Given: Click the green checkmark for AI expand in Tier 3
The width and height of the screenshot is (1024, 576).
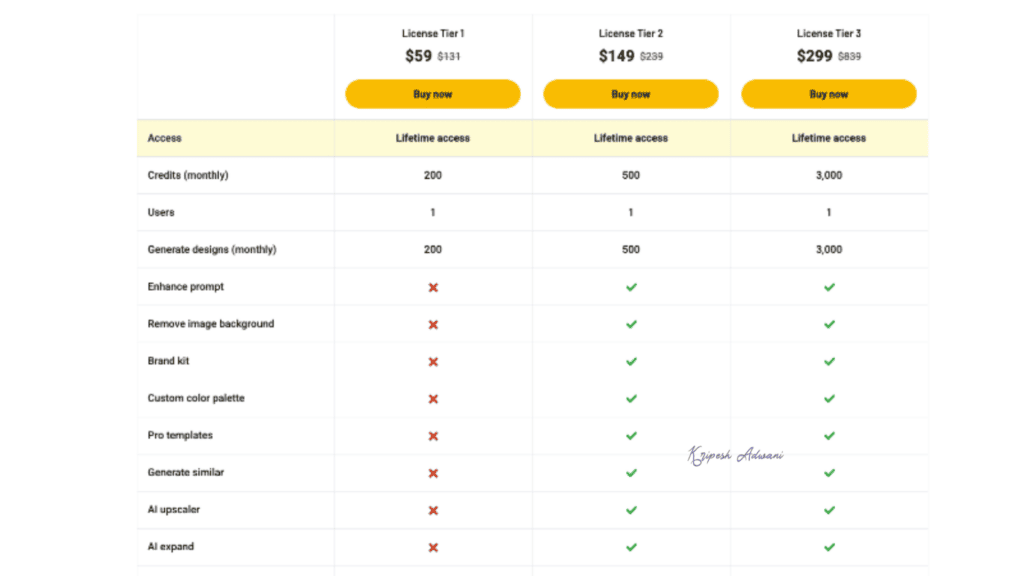Looking at the screenshot, I should 828,547.
